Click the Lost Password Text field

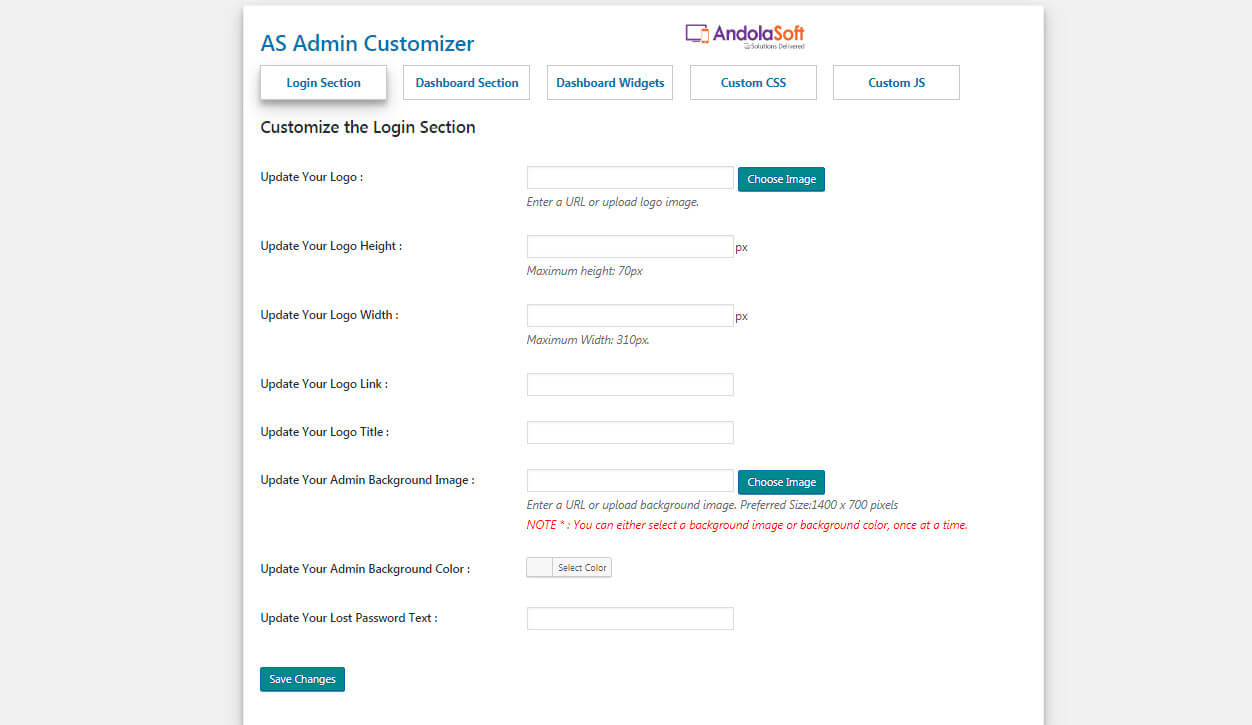tap(630, 619)
